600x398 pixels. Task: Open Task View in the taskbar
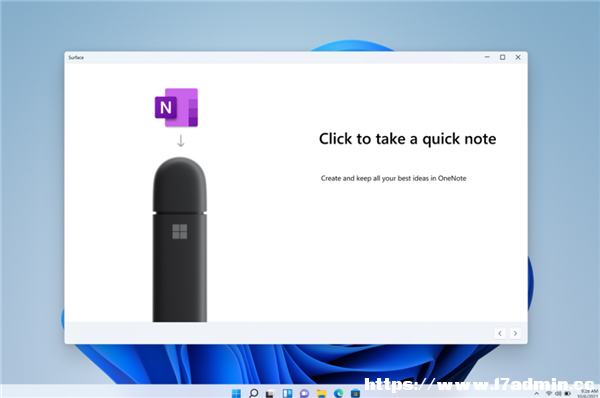coord(270,393)
